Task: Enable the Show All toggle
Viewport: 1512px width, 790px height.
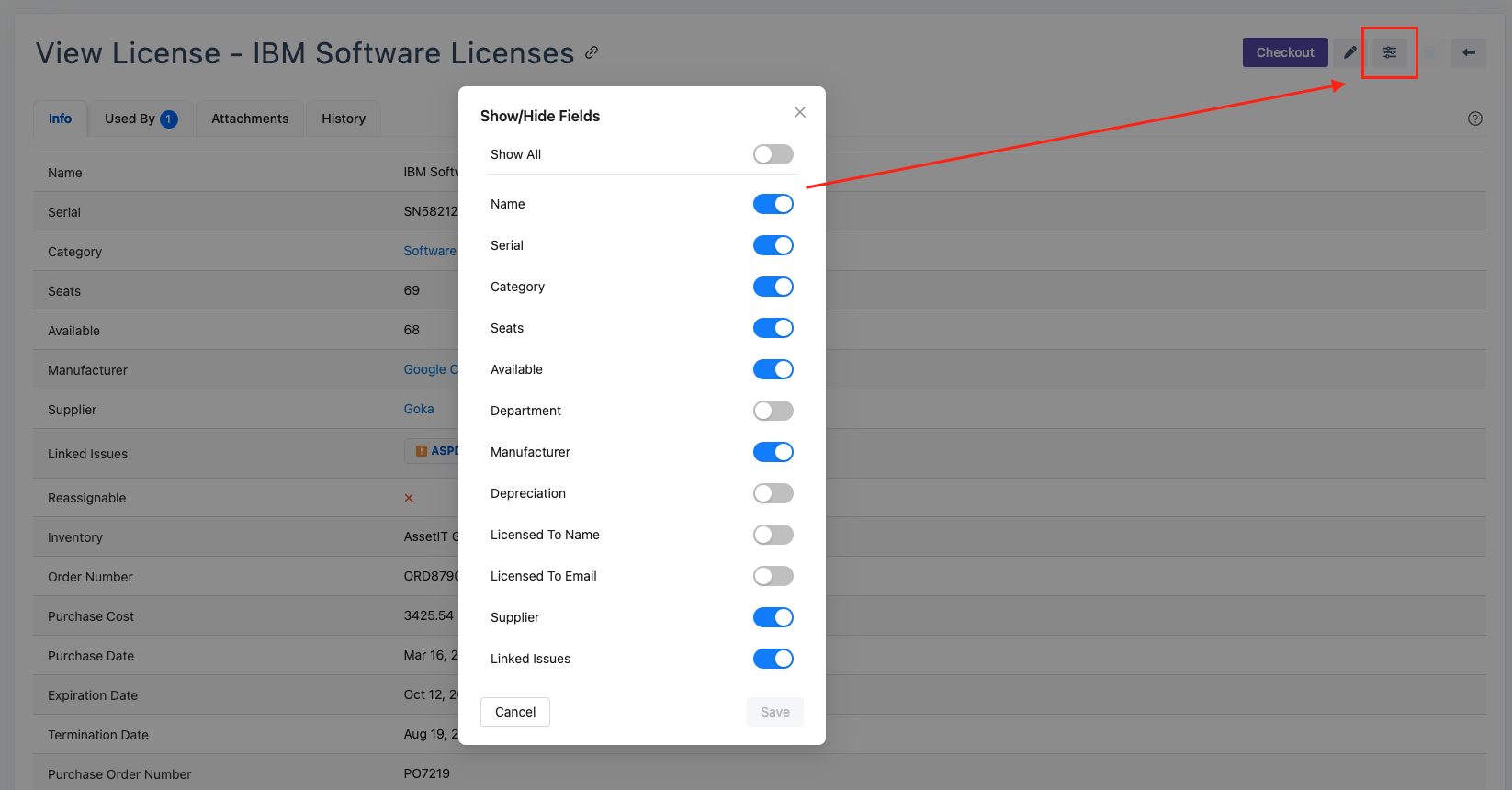Action: [773, 154]
